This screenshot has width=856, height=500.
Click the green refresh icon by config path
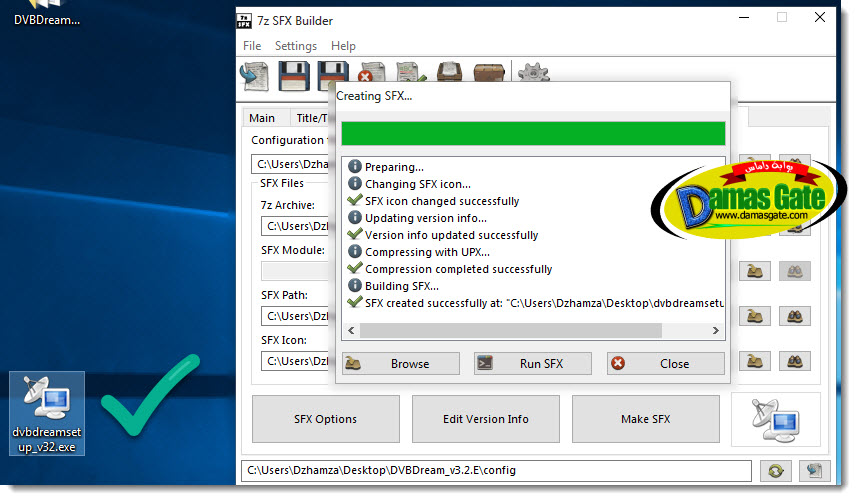pos(775,471)
